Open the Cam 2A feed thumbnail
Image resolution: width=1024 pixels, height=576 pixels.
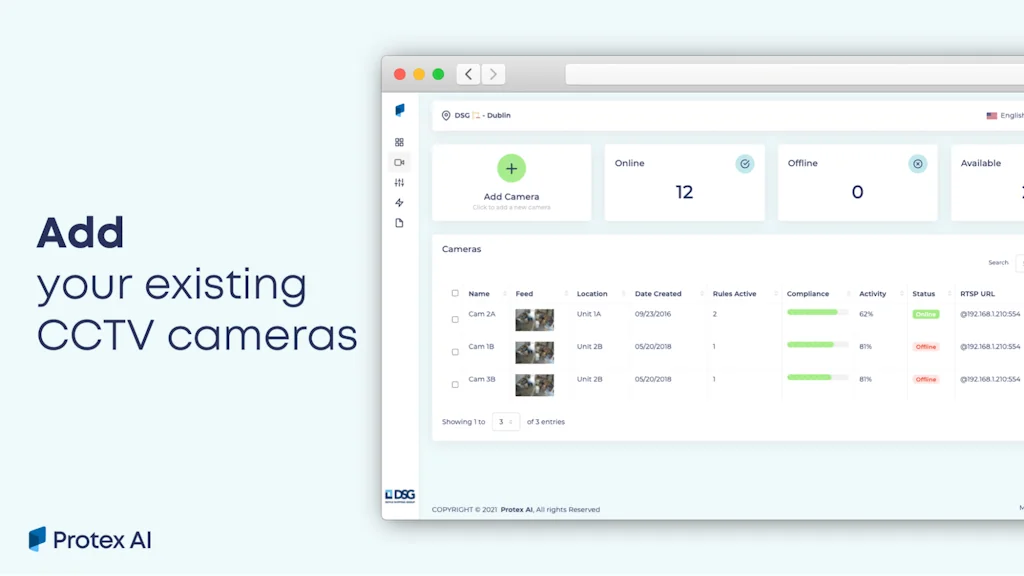pos(534,320)
